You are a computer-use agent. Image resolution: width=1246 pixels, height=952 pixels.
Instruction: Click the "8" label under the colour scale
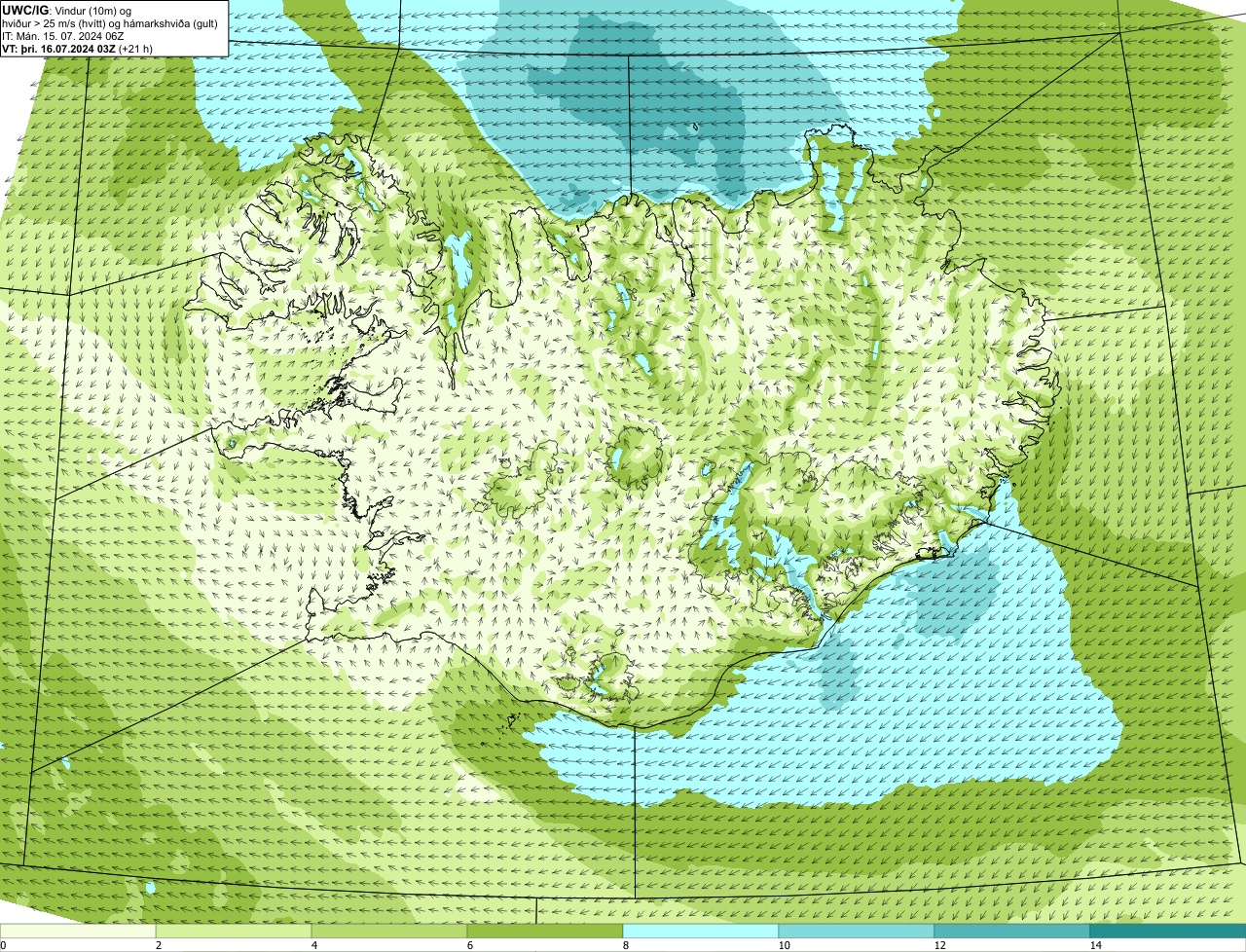click(625, 945)
